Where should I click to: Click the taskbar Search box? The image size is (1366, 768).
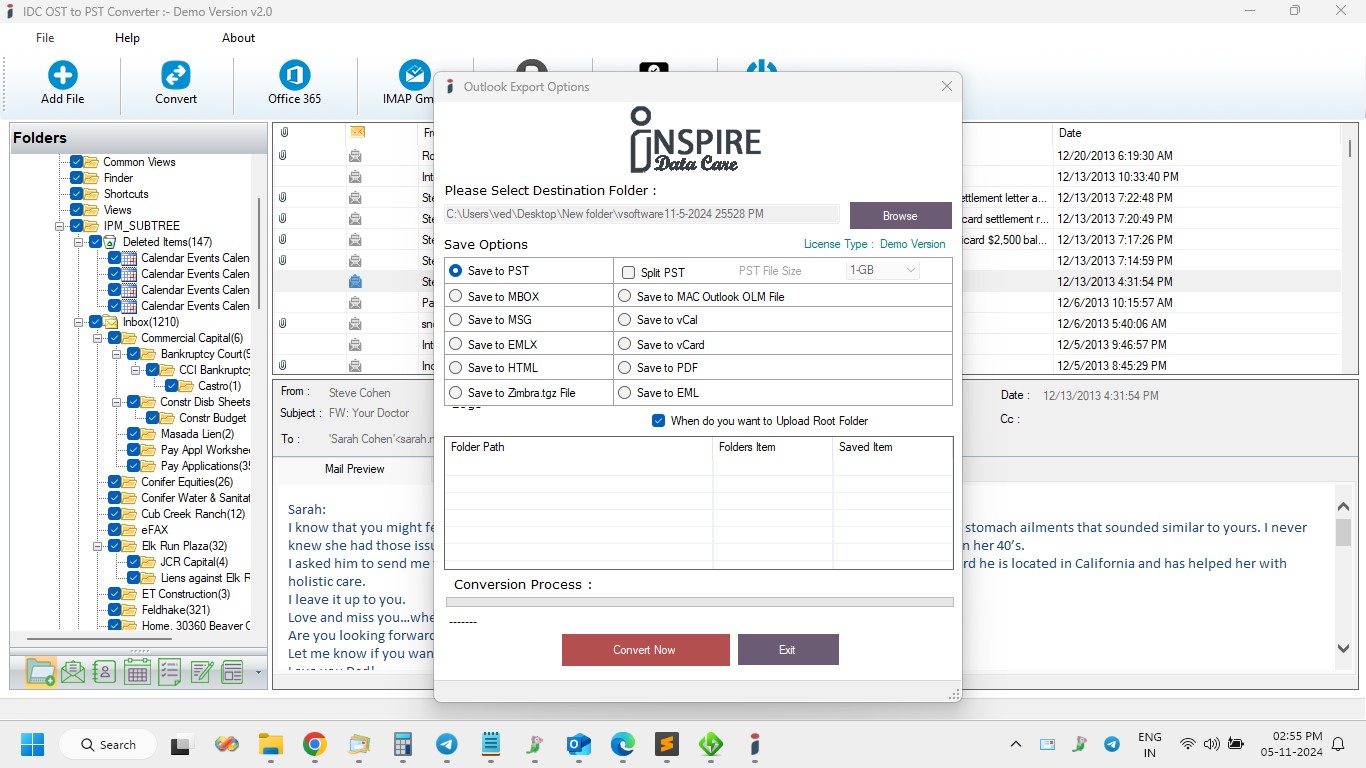107,744
